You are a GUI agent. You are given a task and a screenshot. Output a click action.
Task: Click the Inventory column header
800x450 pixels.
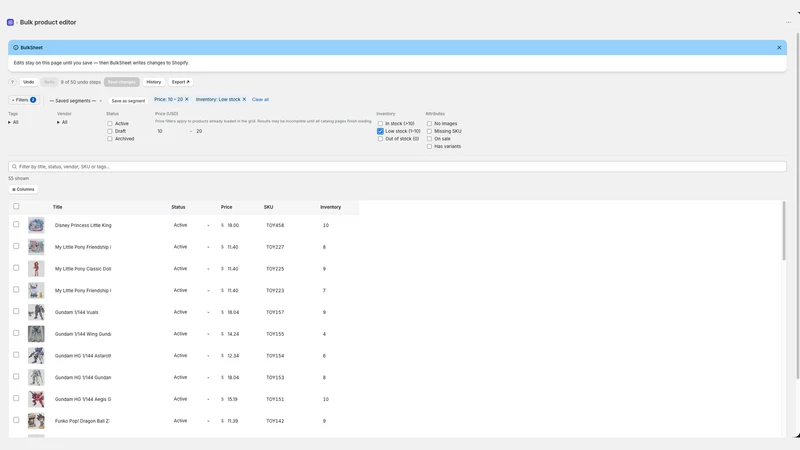[331, 207]
